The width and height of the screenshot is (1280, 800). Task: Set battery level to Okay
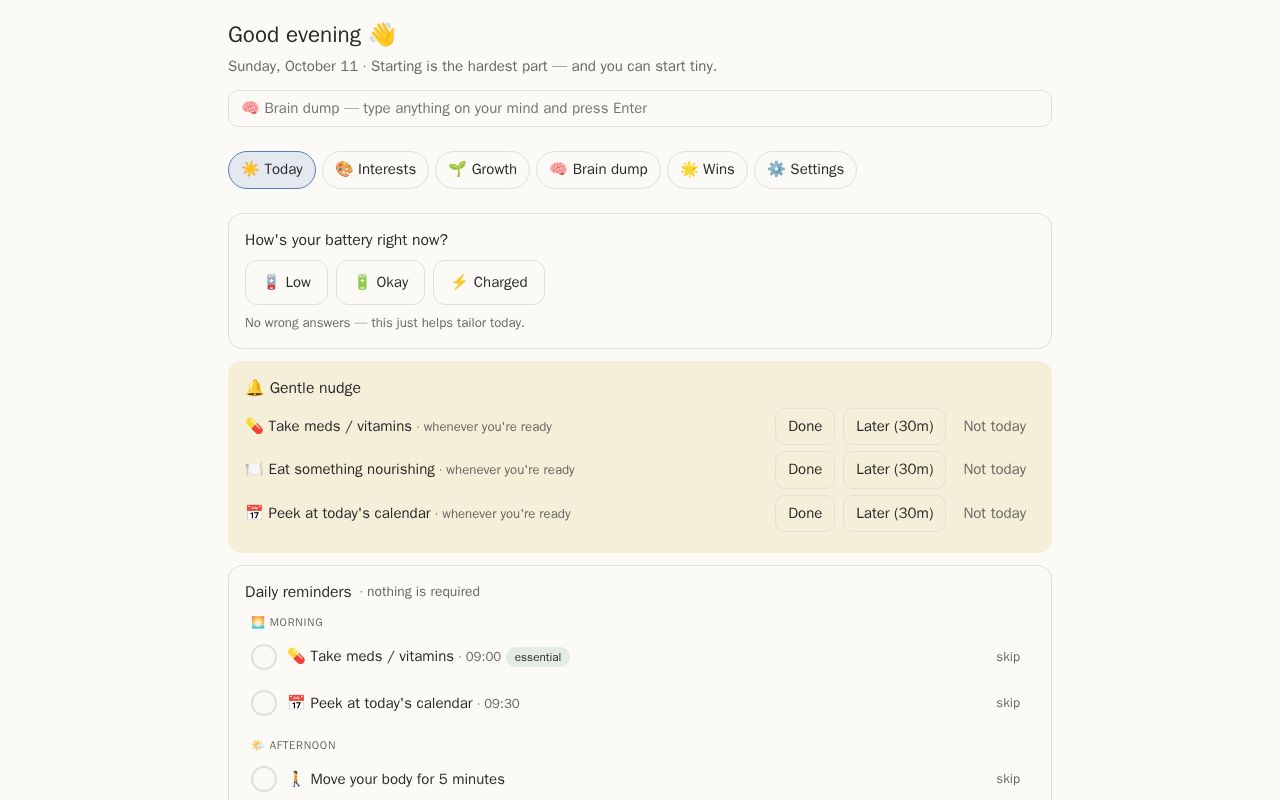[380, 282]
